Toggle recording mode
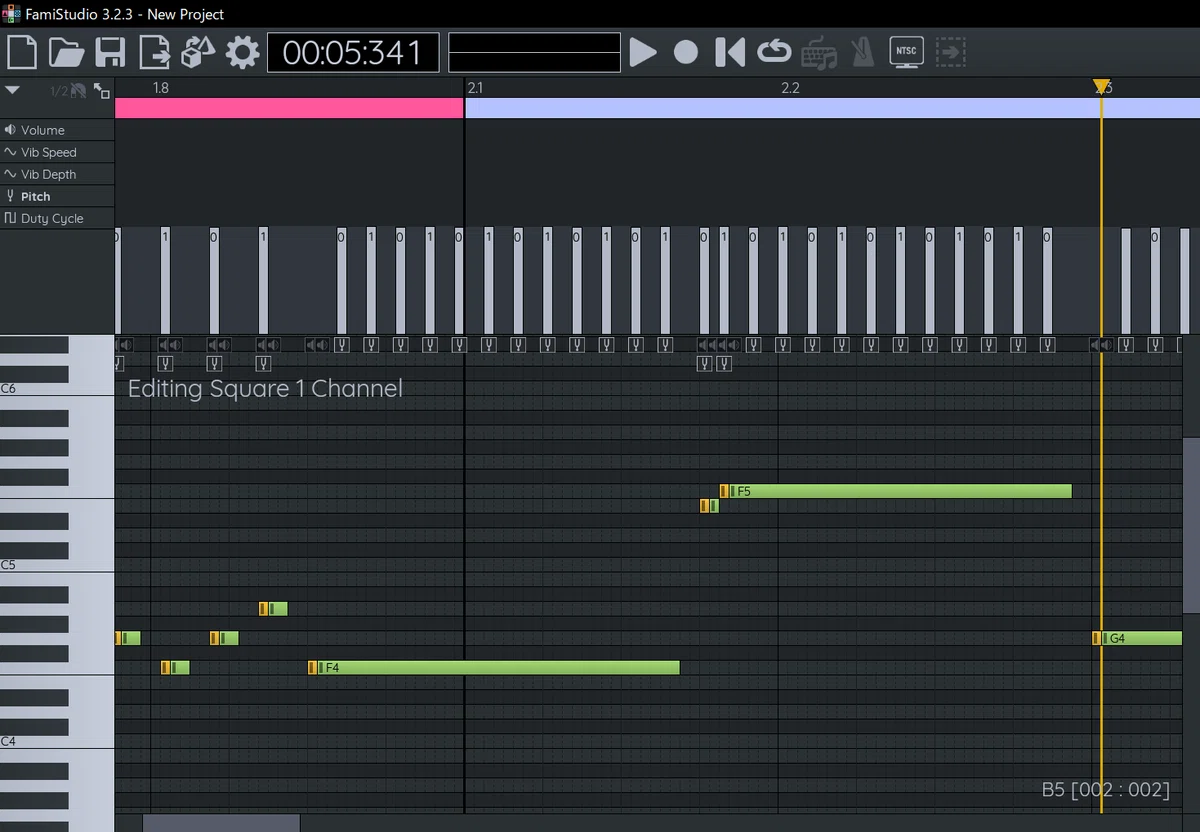 [686, 52]
